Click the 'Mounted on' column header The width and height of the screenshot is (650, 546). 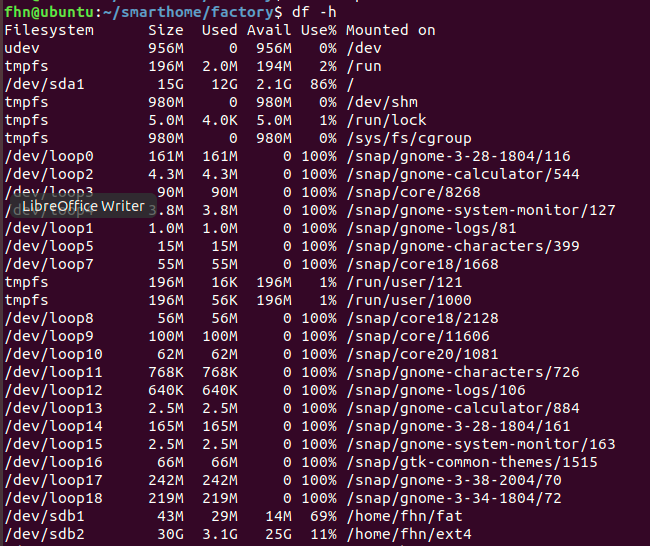[391, 30]
